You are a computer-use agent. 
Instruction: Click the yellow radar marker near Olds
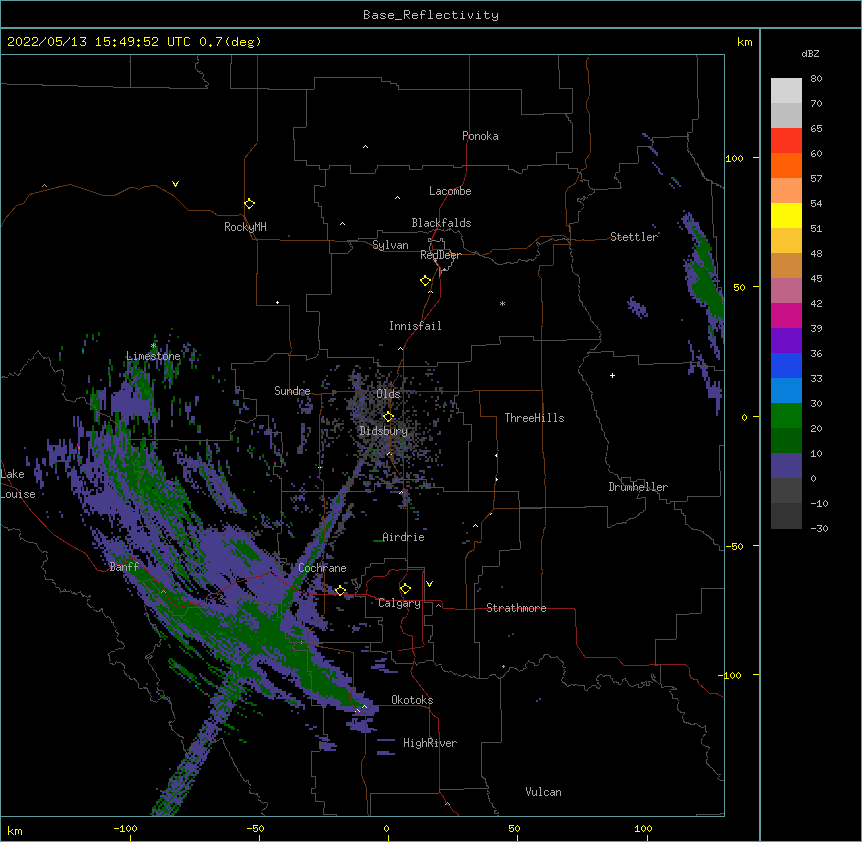(x=388, y=416)
